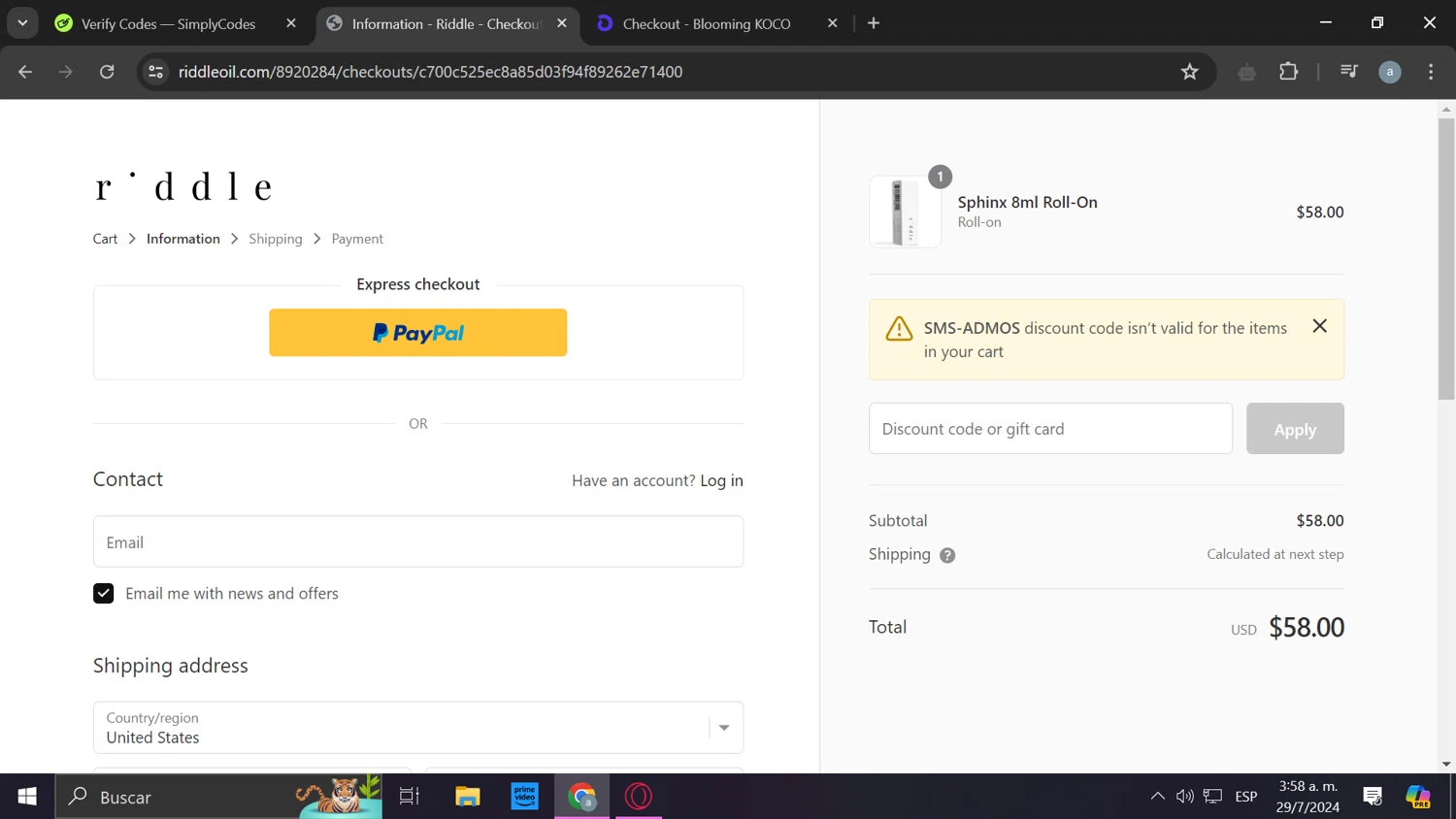This screenshot has width=1456, height=819.
Task: View site information icon in address bar
Action: coord(155,72)
